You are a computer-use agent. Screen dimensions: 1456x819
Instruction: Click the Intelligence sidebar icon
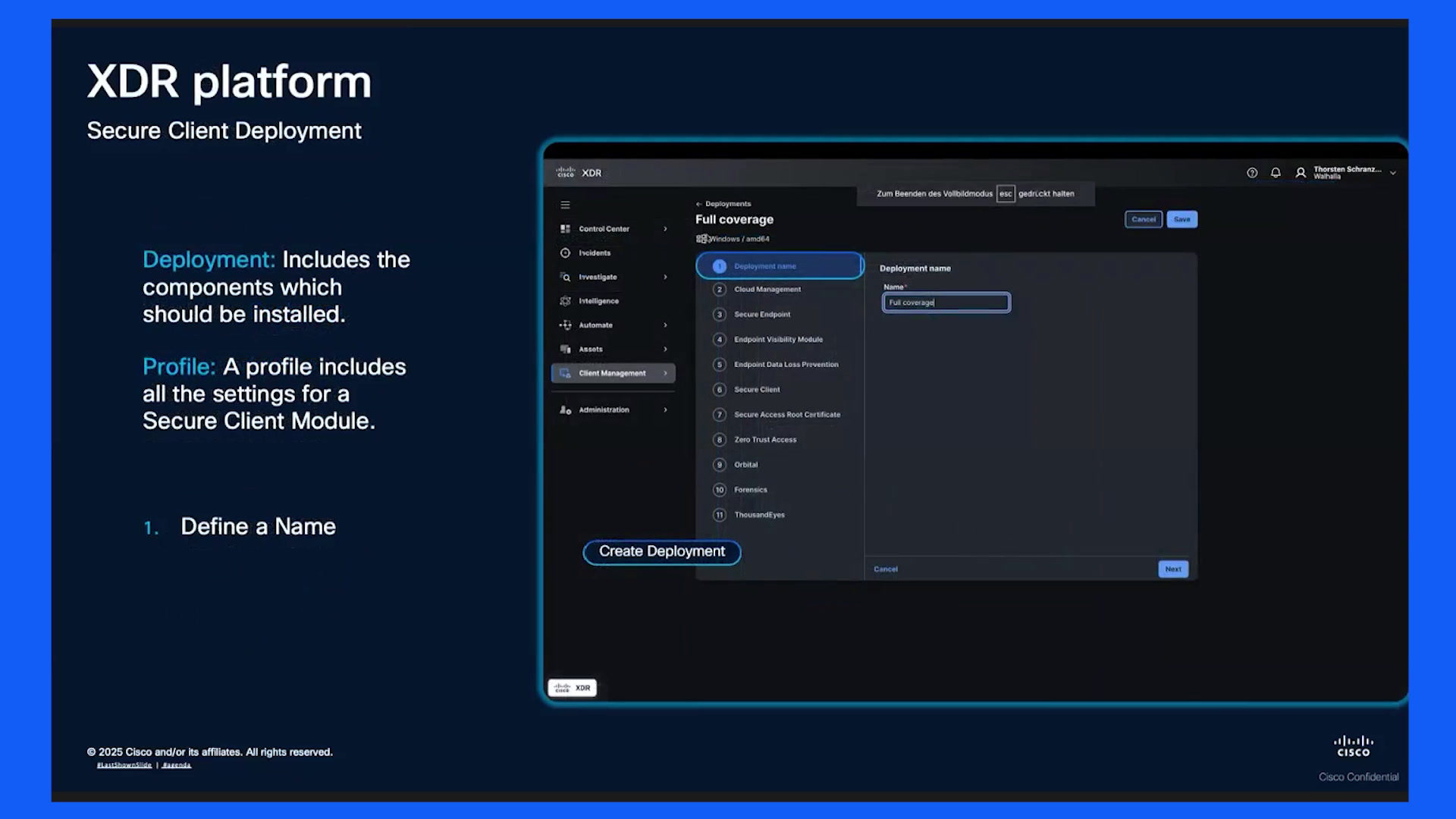pos(565,301)
